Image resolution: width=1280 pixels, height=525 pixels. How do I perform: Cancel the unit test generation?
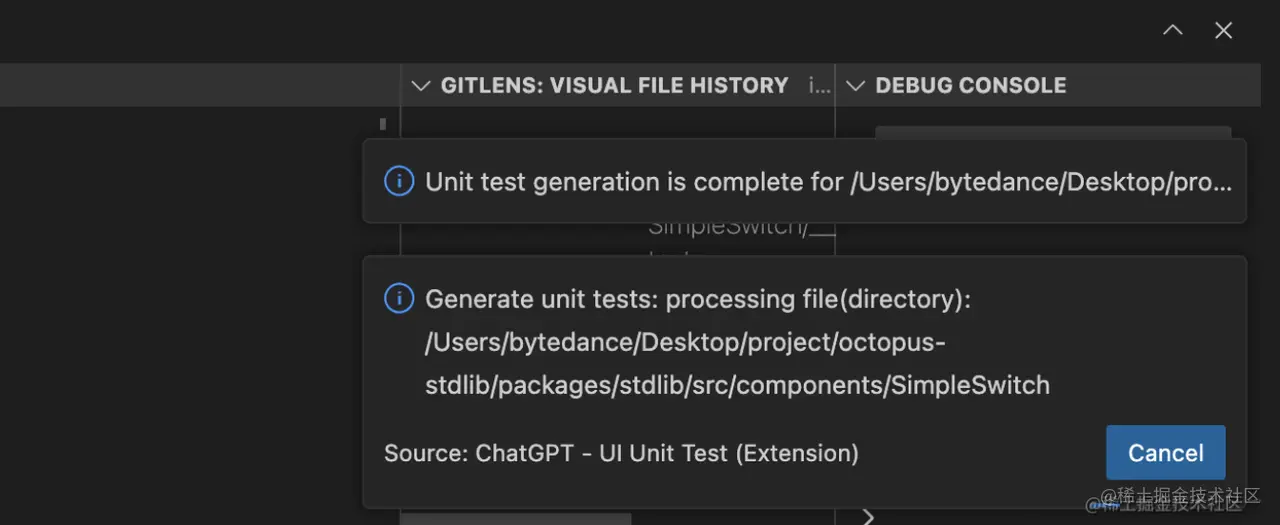tap(1165, 453)
